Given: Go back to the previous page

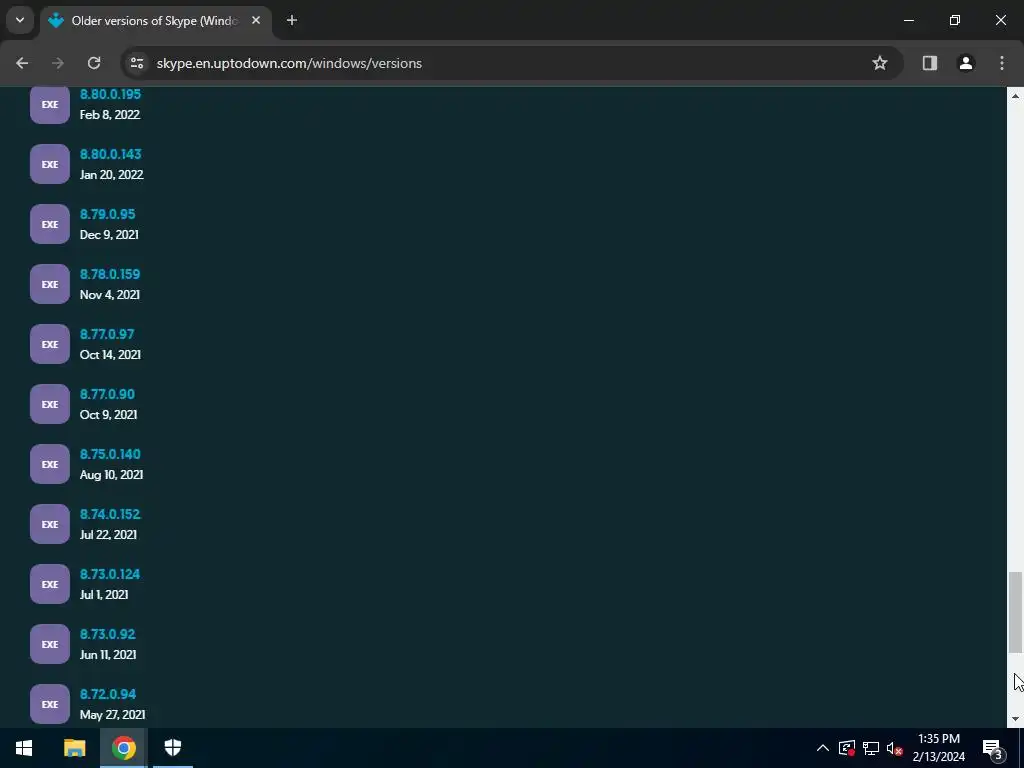Looking at the screenshot, I should pyautogui.click(x=22, y=63).
